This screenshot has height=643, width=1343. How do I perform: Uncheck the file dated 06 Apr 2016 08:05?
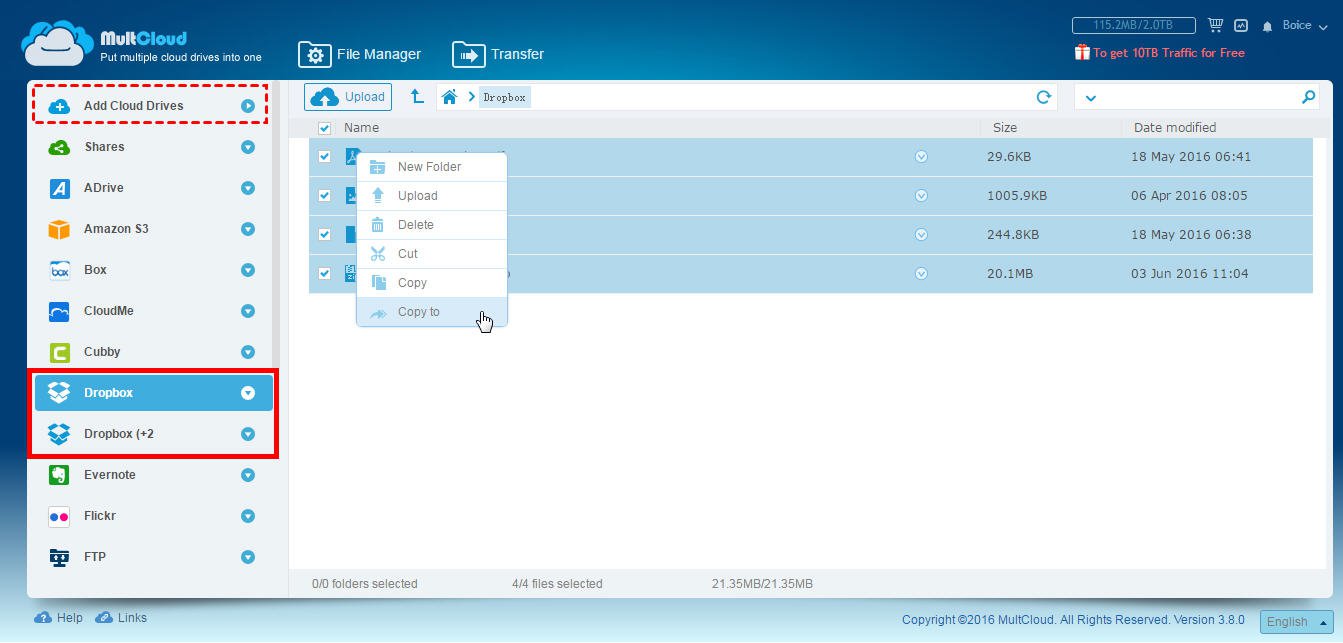[324, 196]
